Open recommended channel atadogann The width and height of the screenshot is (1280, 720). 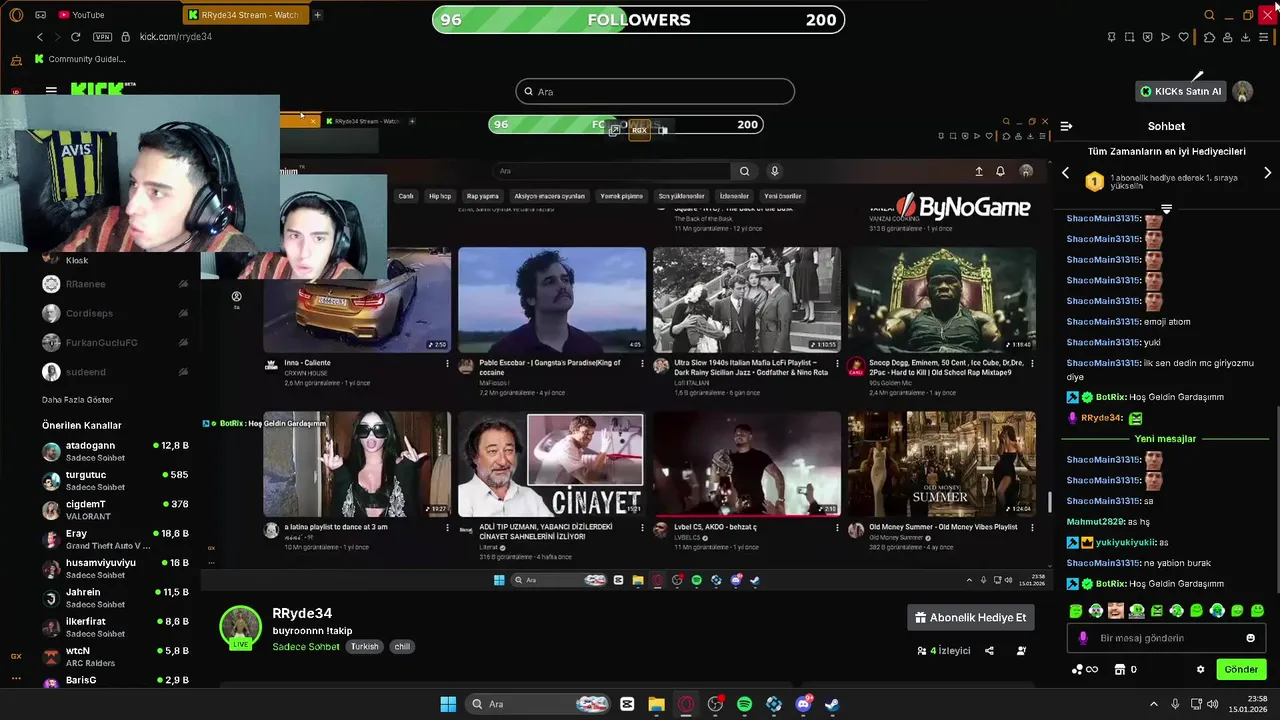(x=115, y=451)
